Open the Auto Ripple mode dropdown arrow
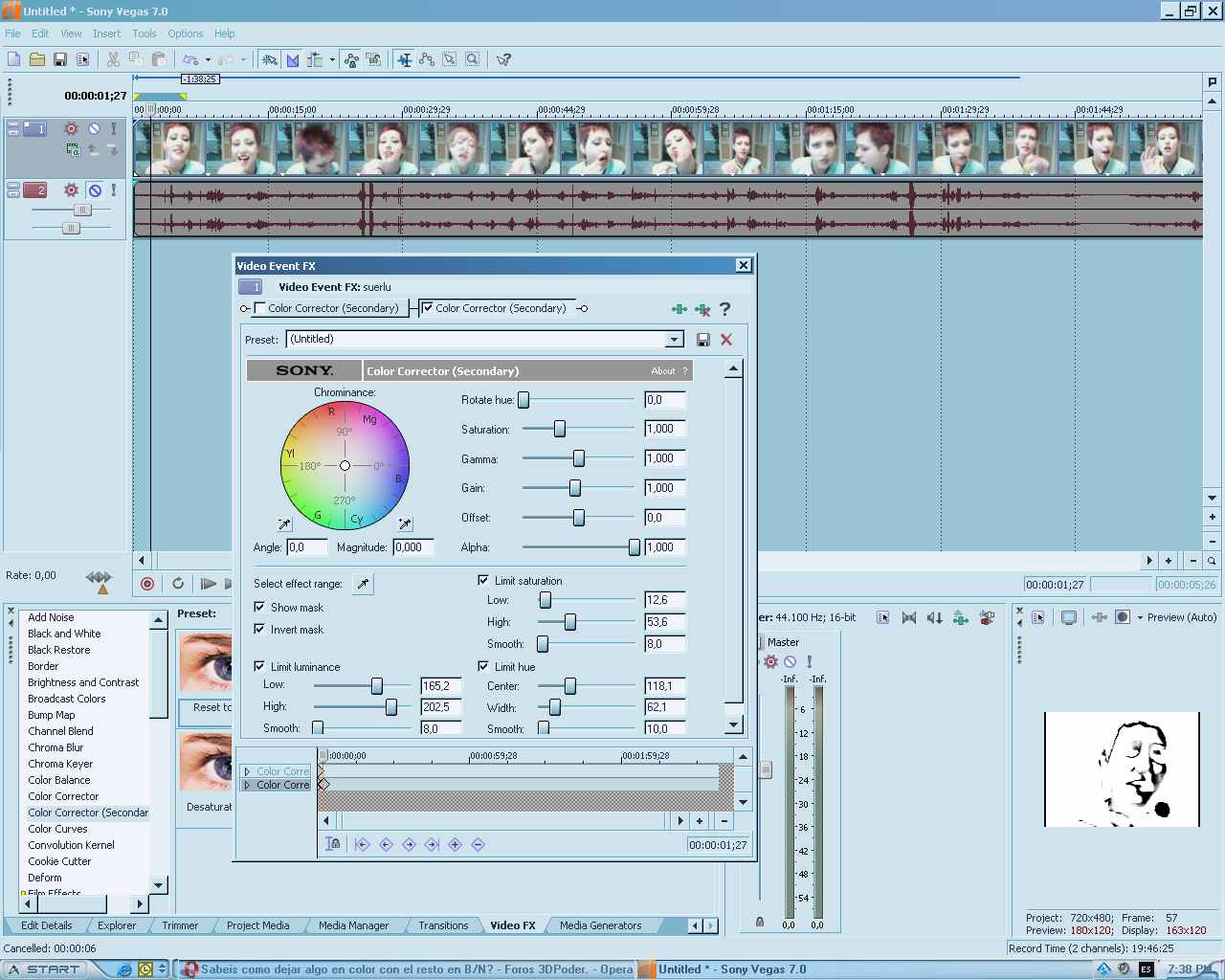Screen dimensions: 1225x980 332,59
